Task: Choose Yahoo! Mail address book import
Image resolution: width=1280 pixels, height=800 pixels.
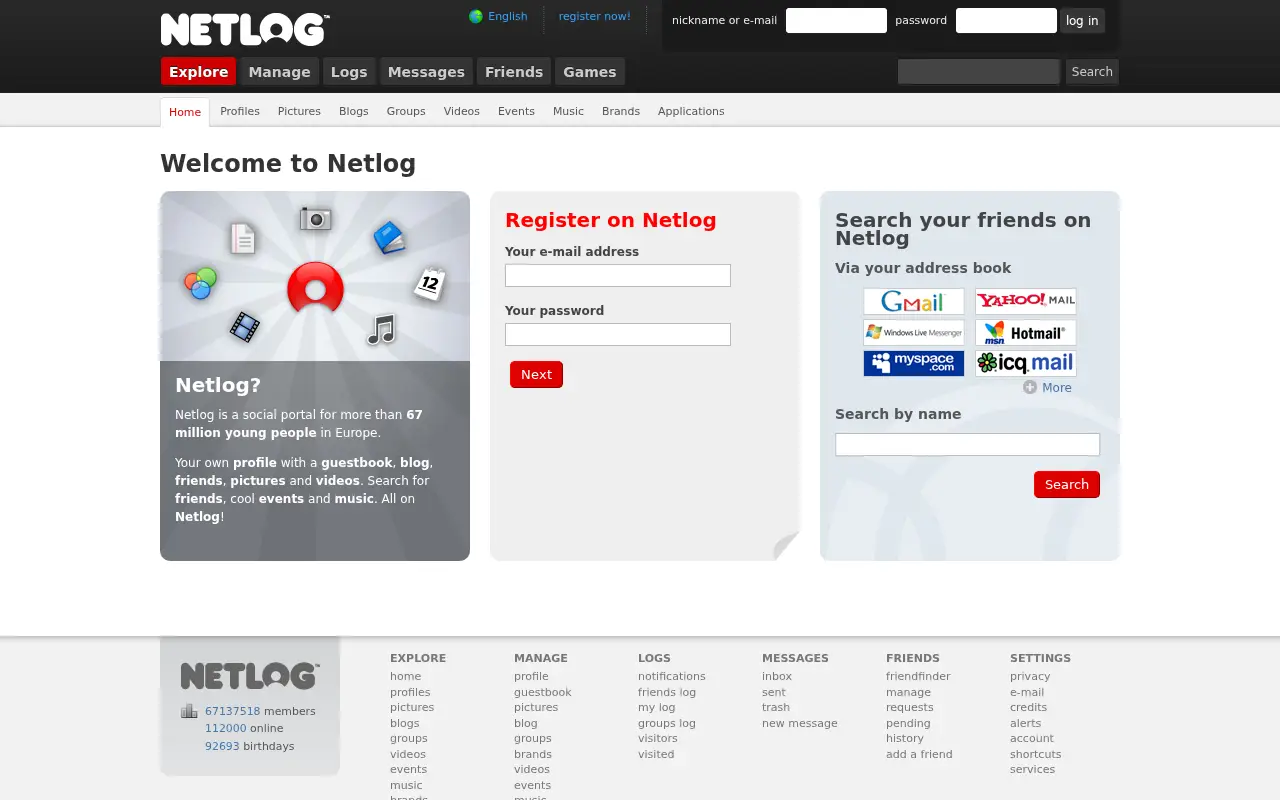Action: click(1026, 301)
